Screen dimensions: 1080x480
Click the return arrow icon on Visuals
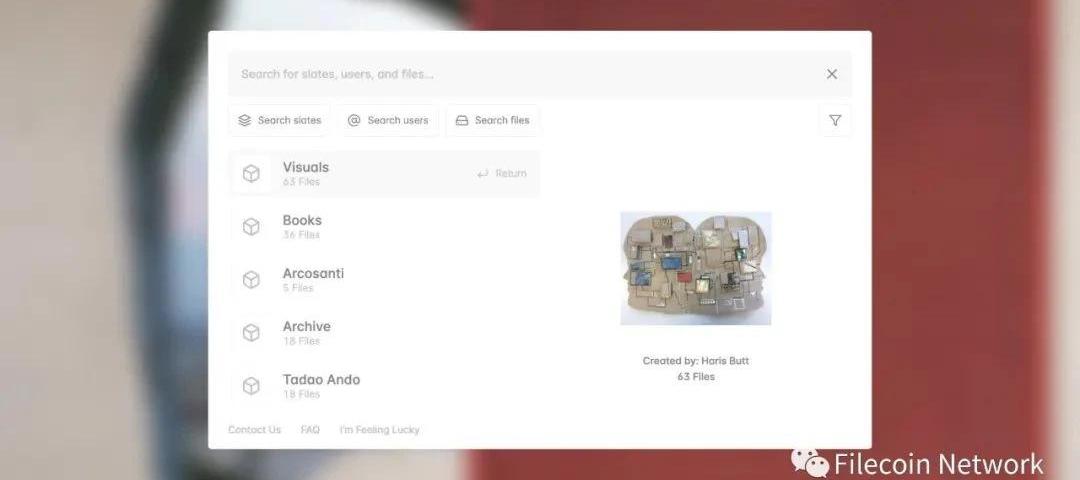pyautogui.click(x=483, y=174)
